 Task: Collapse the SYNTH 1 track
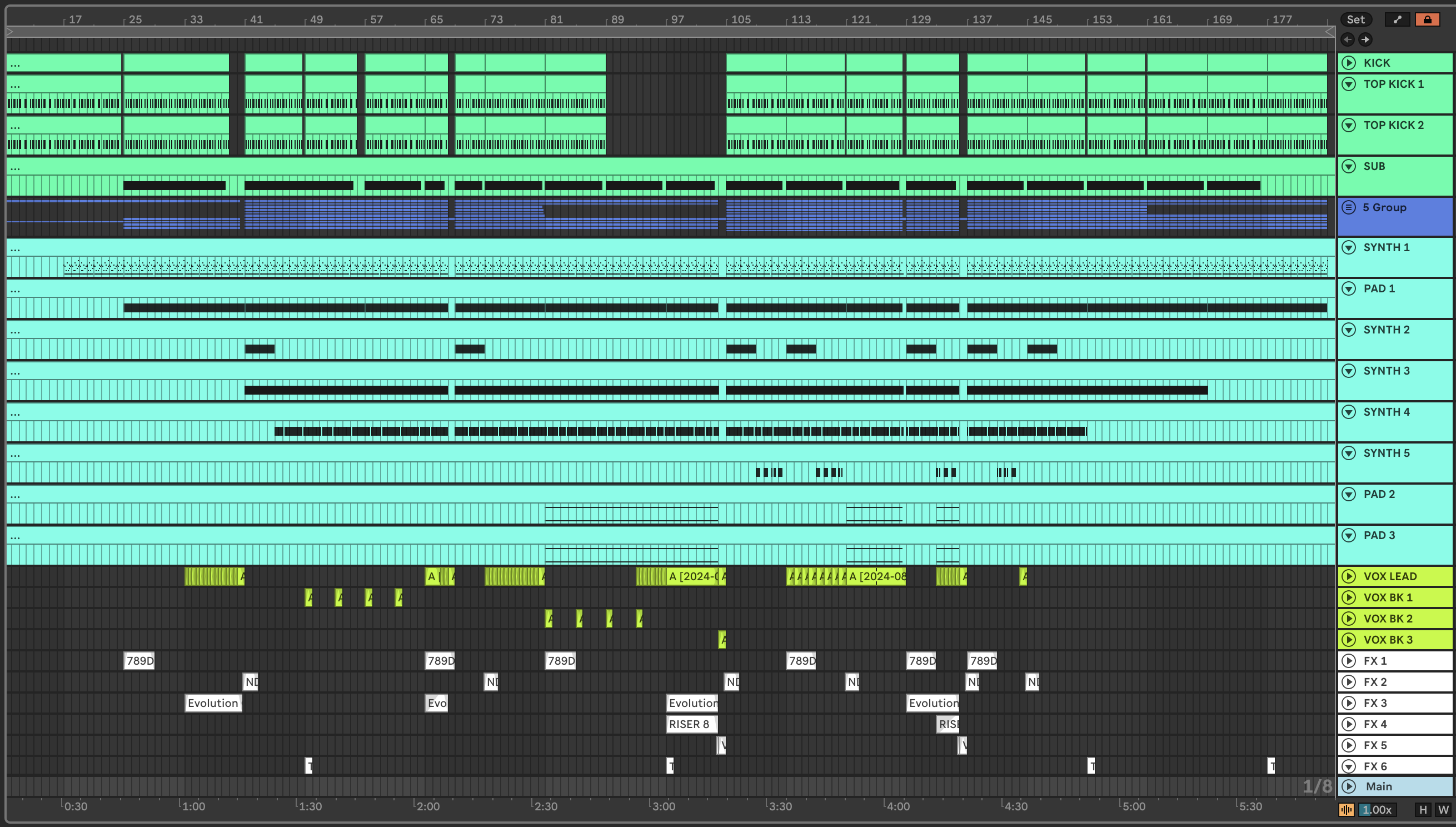click(x=1349, y=247)
